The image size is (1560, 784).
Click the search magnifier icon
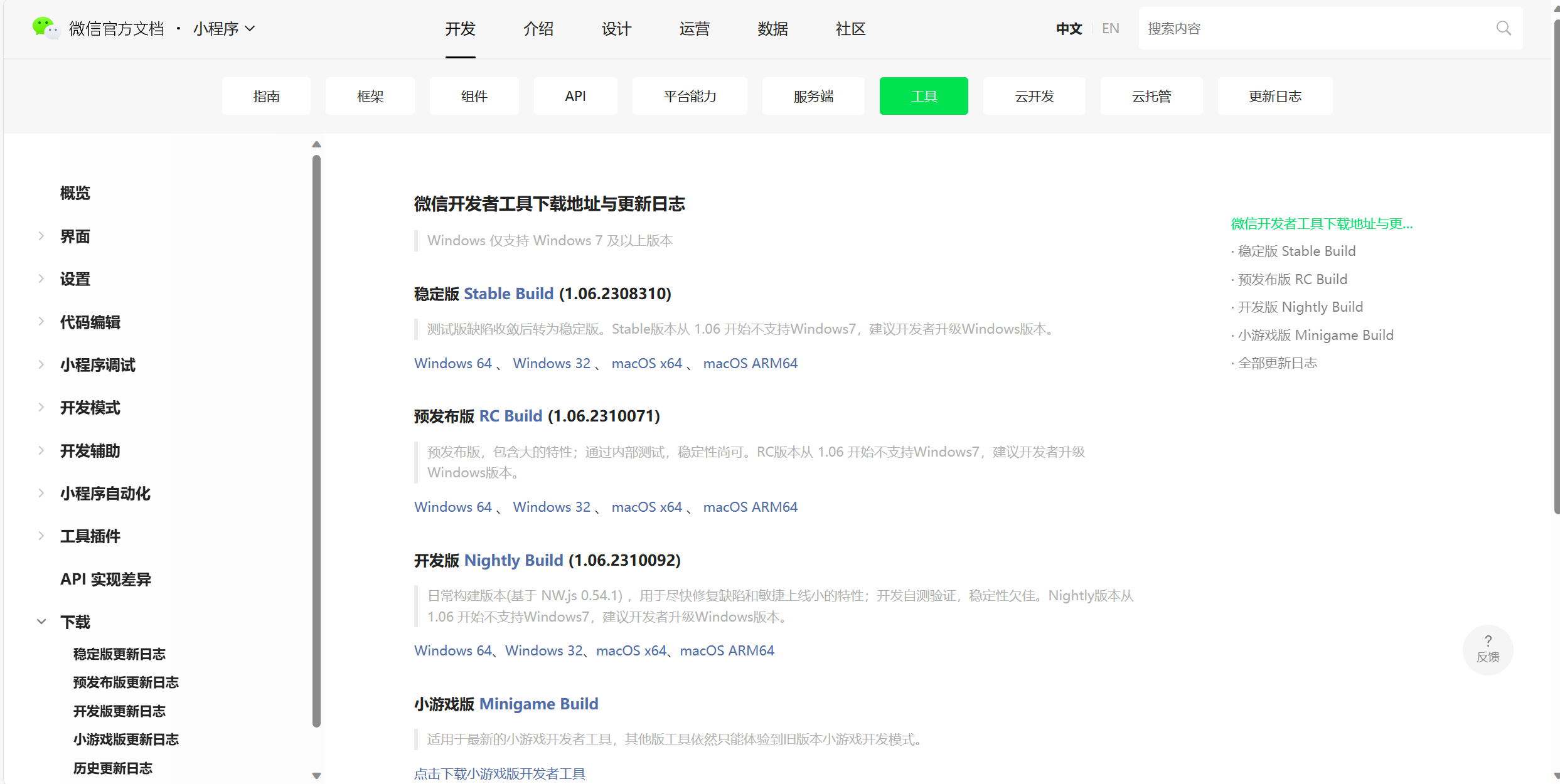pos(1504,28)
